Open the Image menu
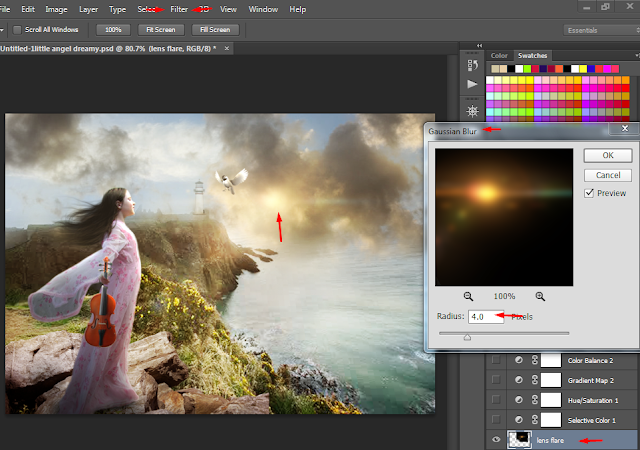This screenshot has height=450, width=640. (56, 9)
